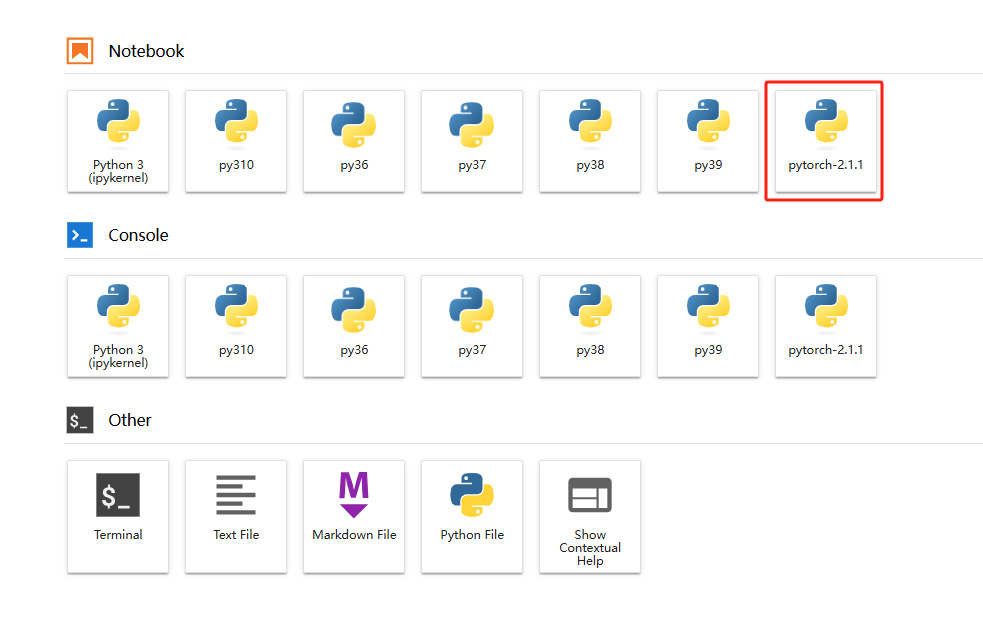Screen dimensions: 983x626
Task: Open a new Terminal
Action: [x=118, y=517]
